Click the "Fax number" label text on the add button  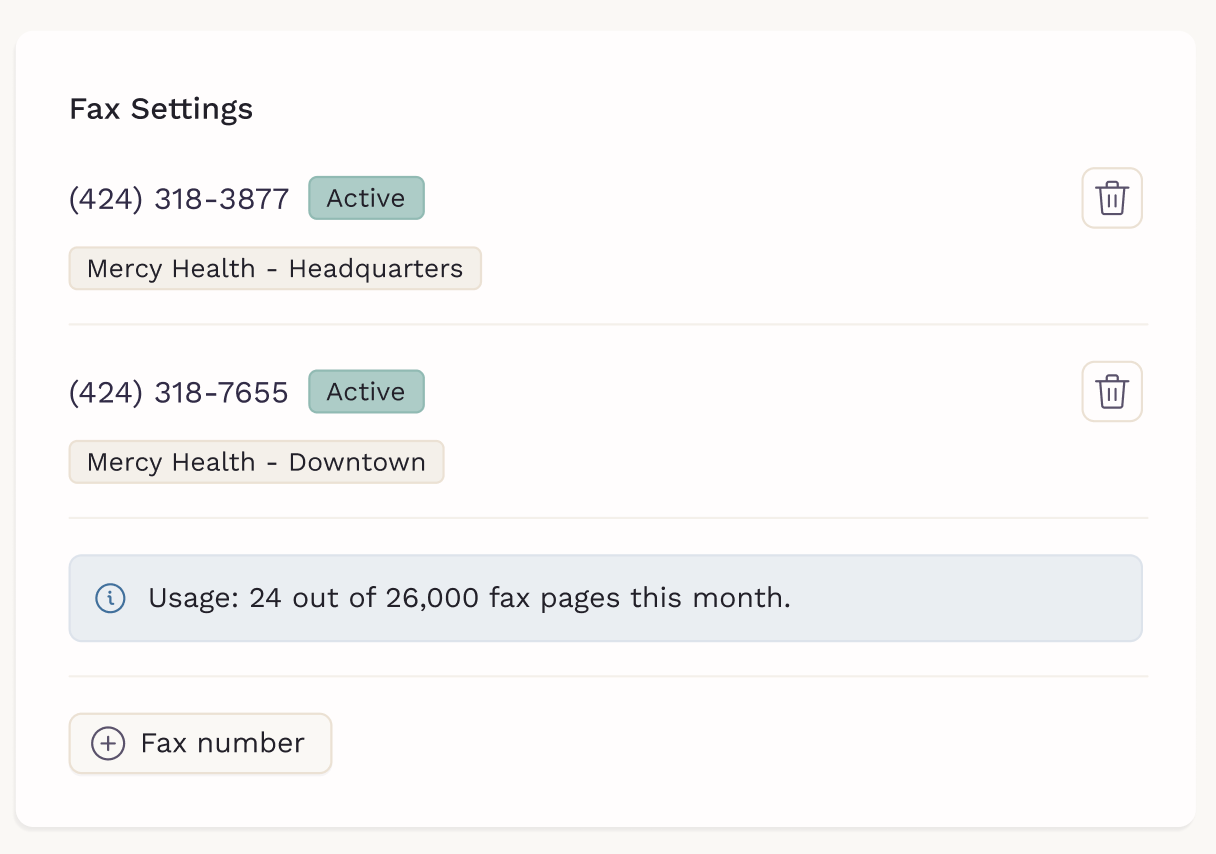click(x=223, y=743)
